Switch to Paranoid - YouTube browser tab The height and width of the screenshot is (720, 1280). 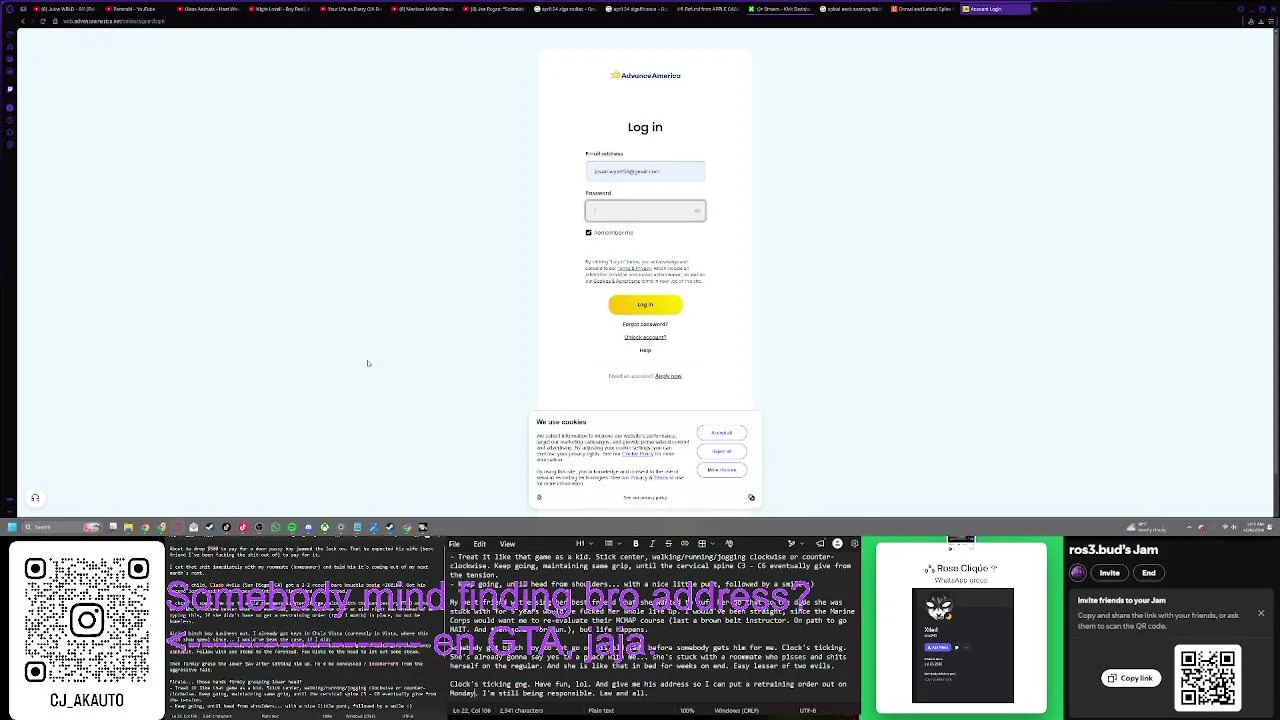point(137,9)
